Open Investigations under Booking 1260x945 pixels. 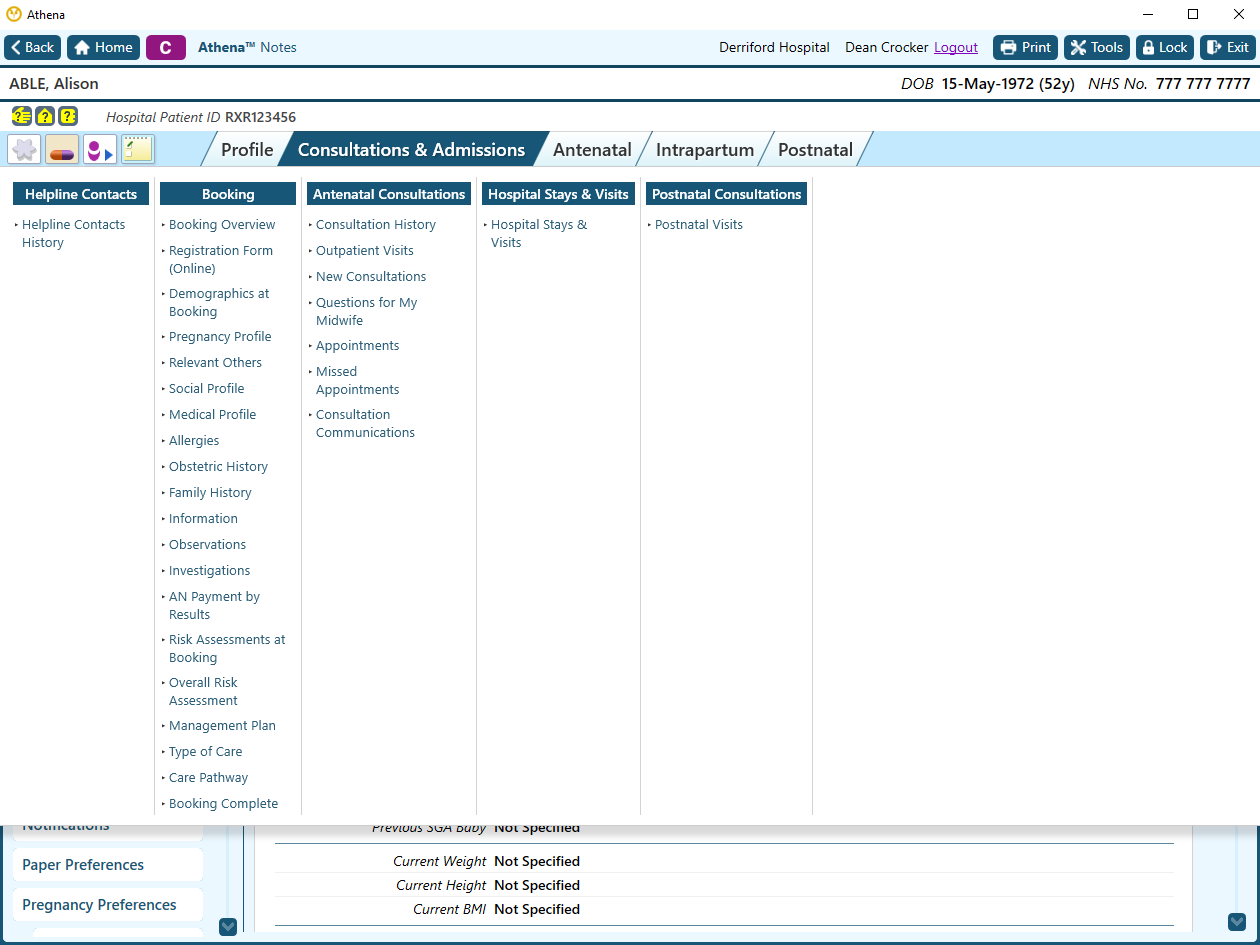pyautogui.click(x=209, y=571)
